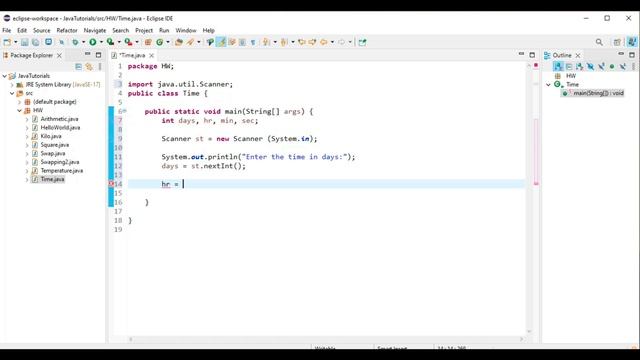Open the Refactor menu
This screenshot has width=640, height=360.
tap(67, 31)
